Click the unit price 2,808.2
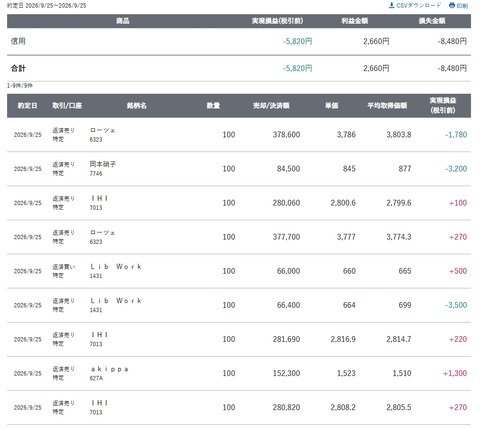480x429 pixels. pos(343,407)
